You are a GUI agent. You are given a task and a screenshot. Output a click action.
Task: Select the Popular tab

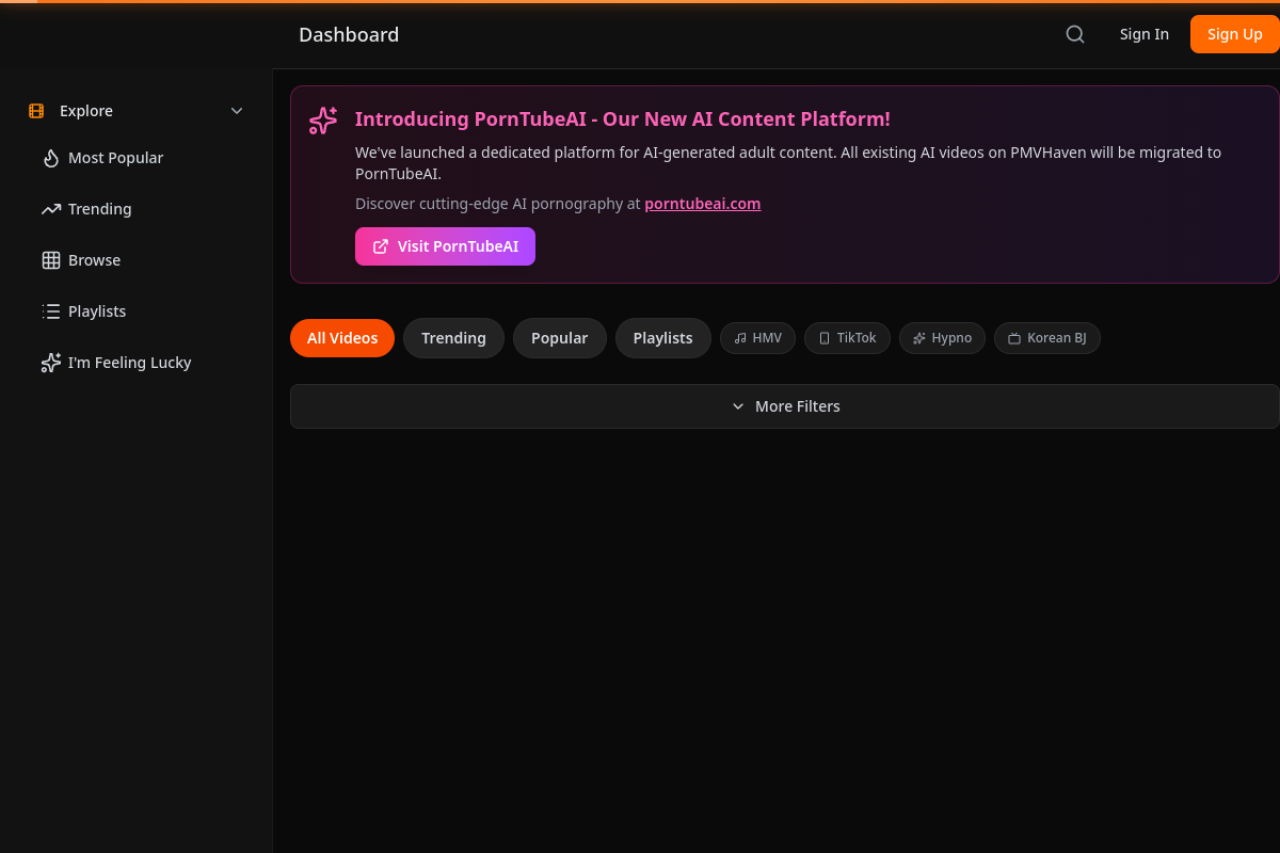(559, 338)
